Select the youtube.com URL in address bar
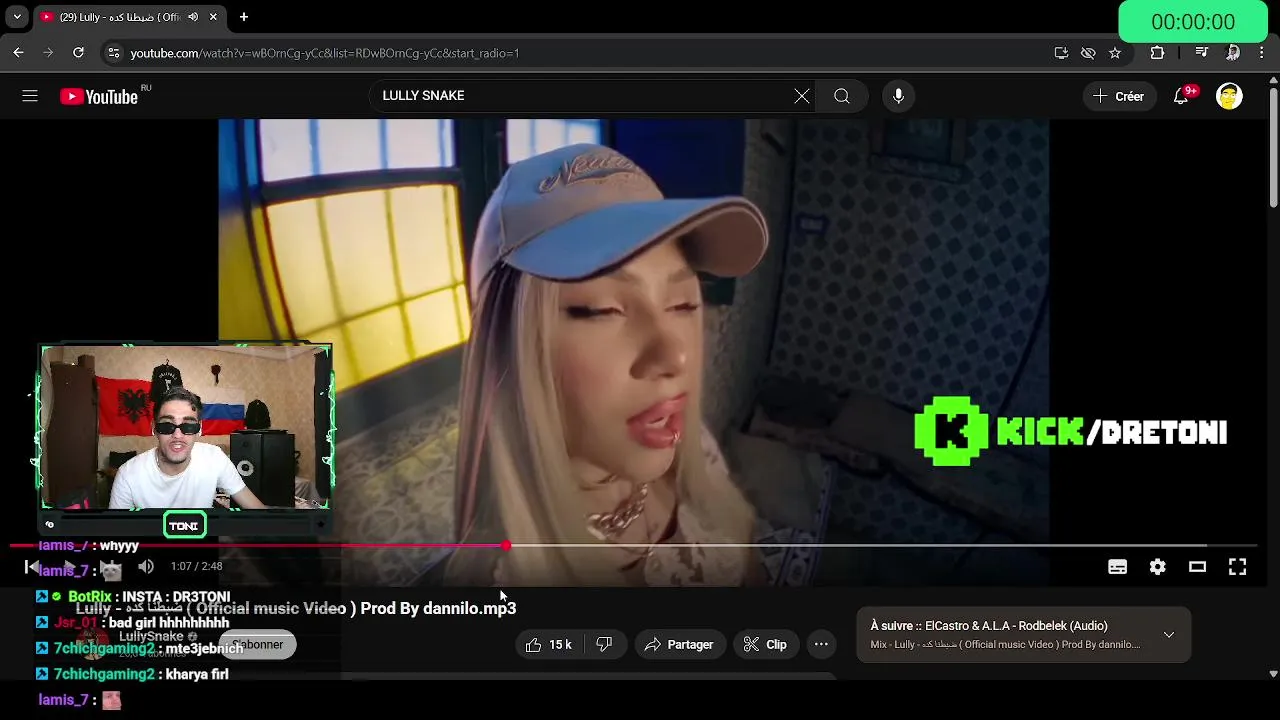The image size is (1280, 720). tap(325, 53)
